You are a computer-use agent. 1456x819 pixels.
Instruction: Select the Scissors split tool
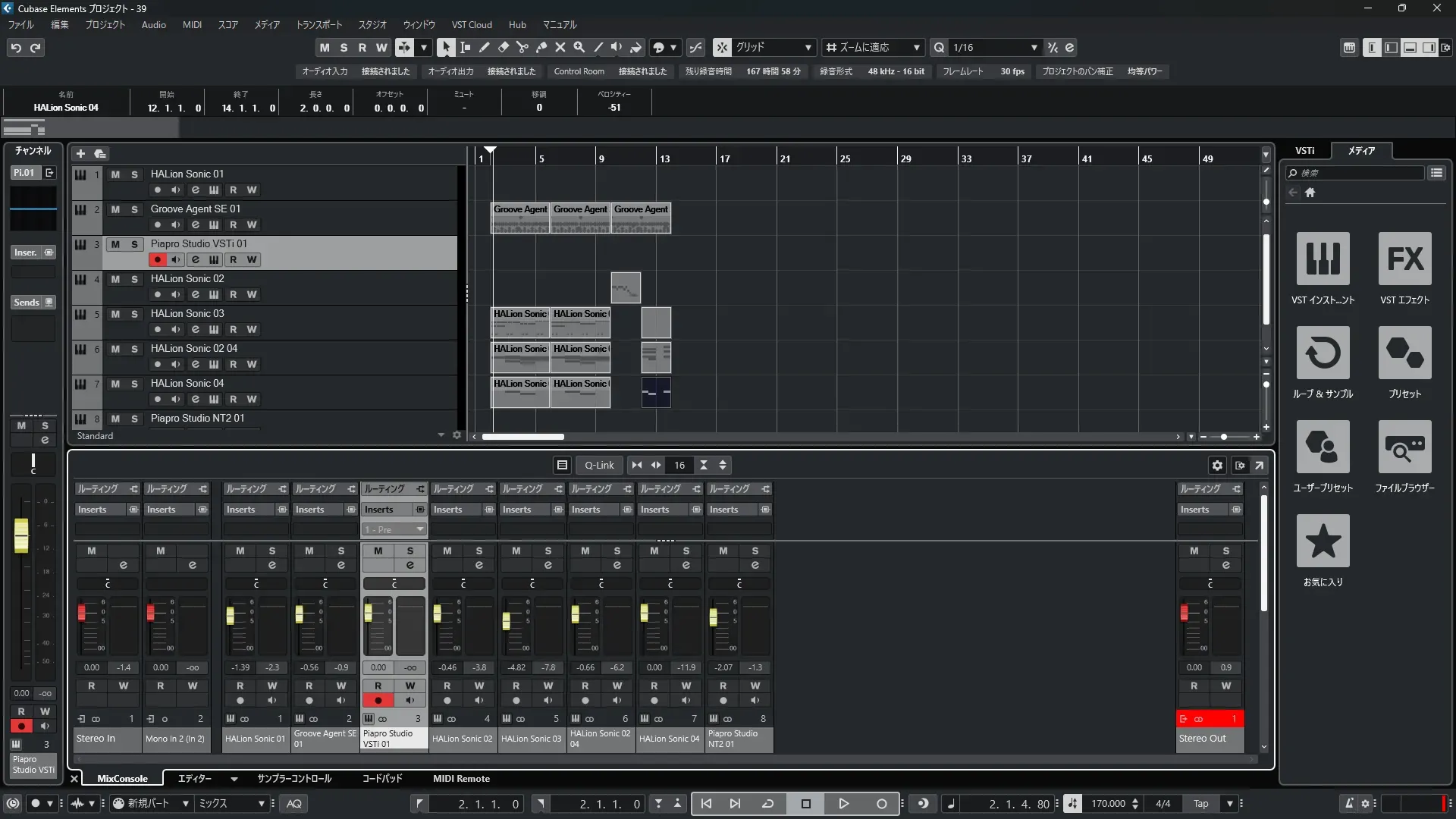click(x=522, y=47)
